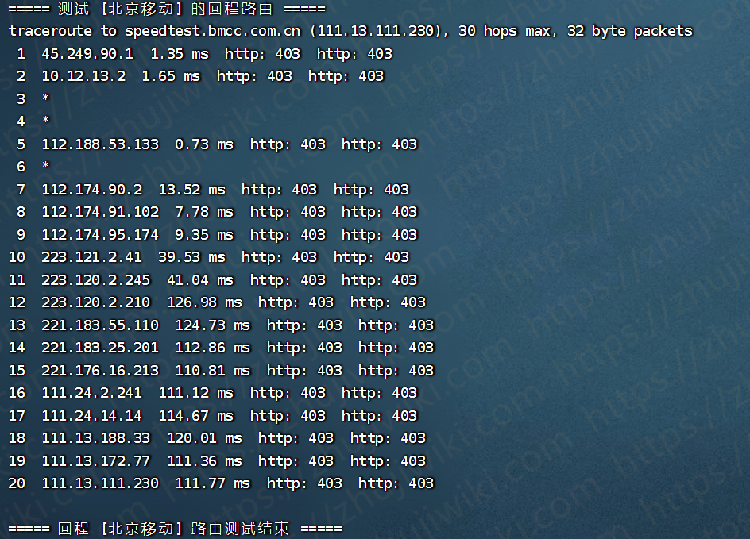Select latency 9.35 ms
This screenshot has width=750, height=539.
[205, 235]
